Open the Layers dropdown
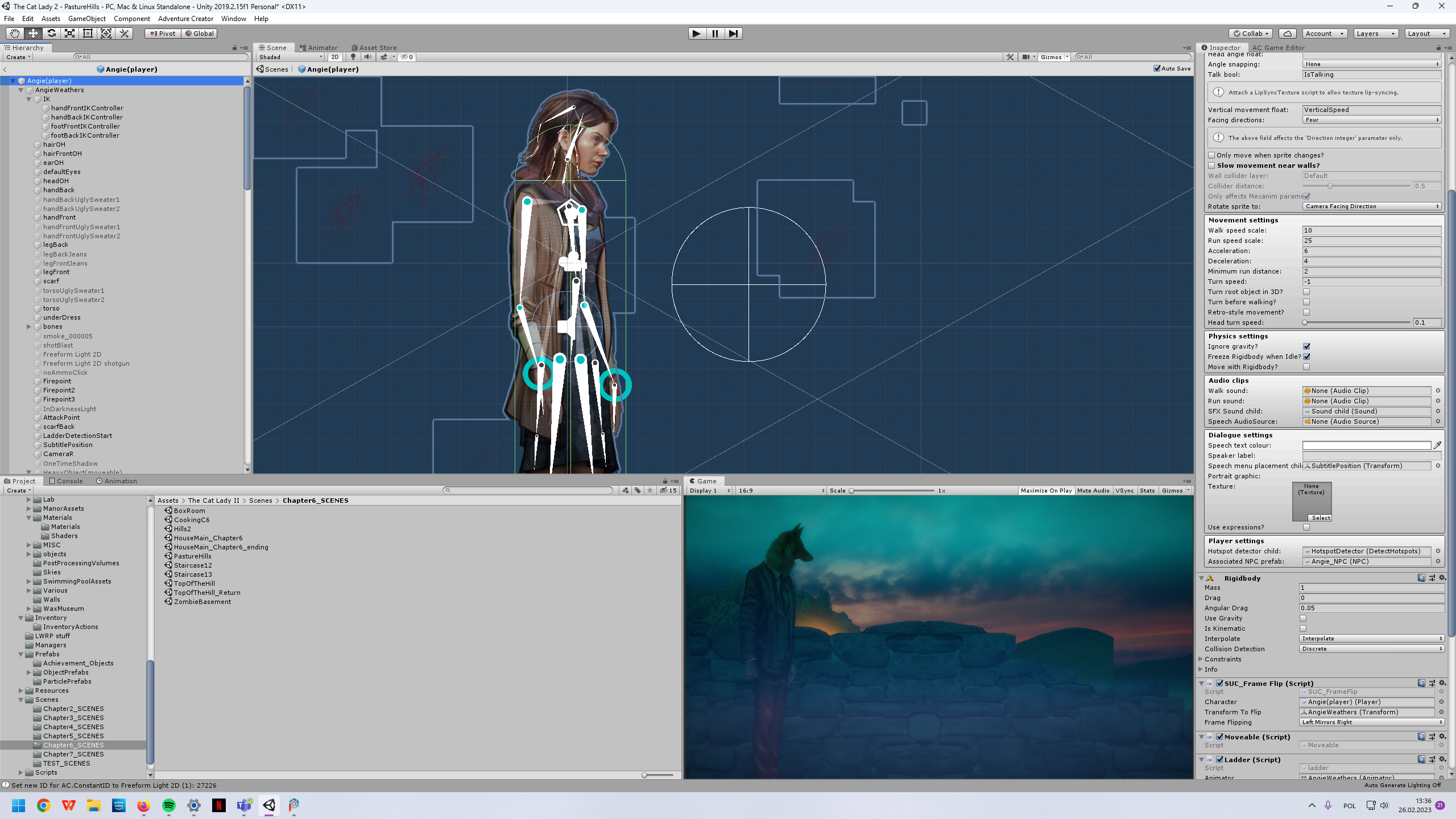This screenshot has width=1456, height=819. [1375, 34]
